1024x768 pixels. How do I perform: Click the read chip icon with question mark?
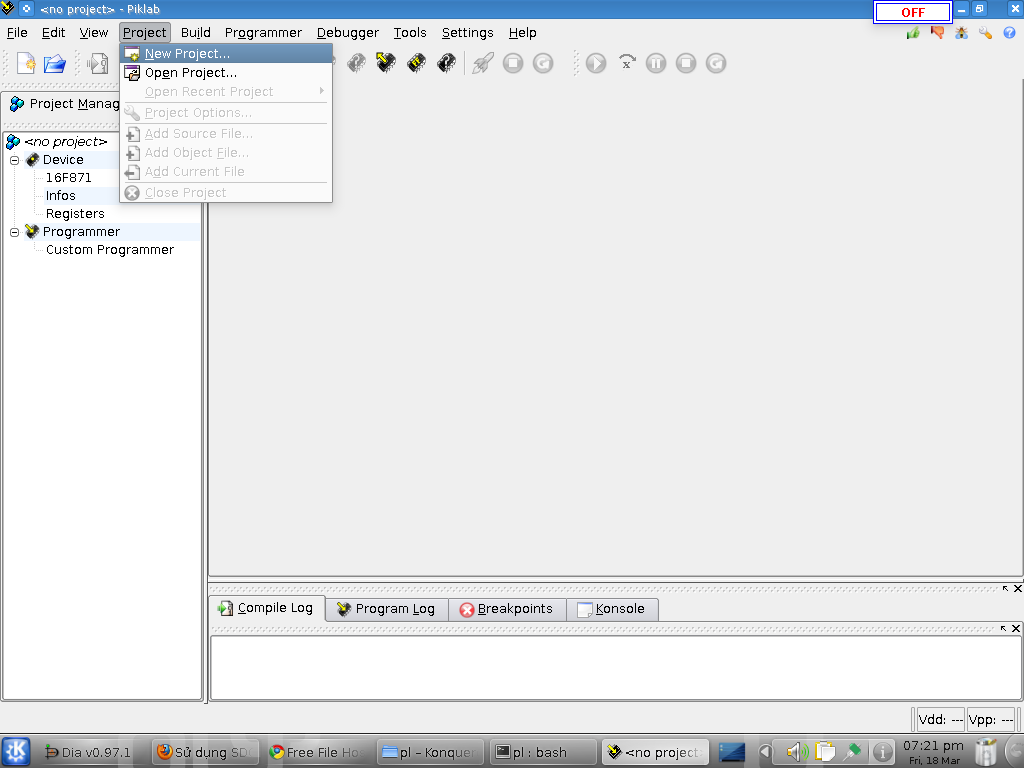(x=357, y=63)
